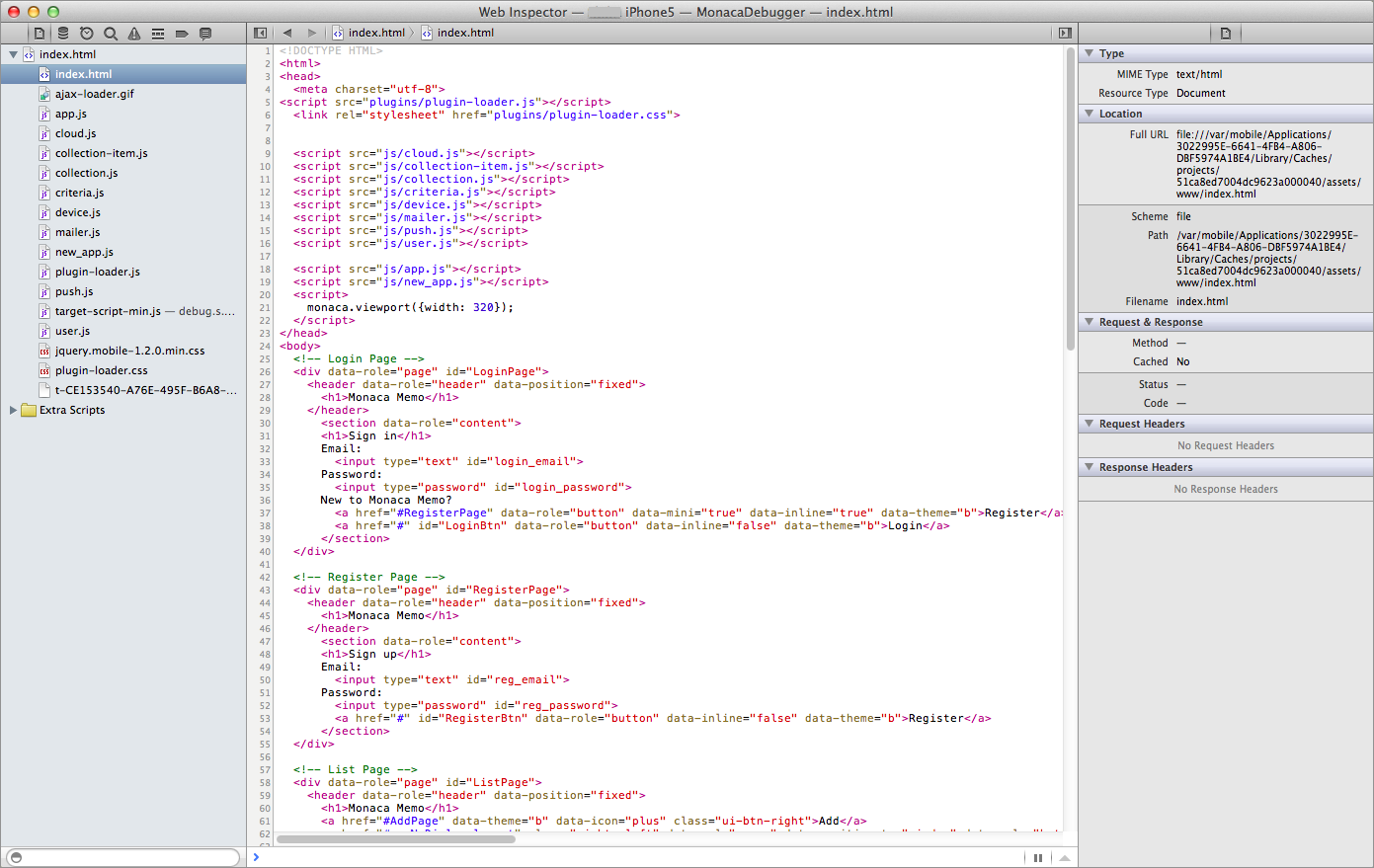Open the Issues warning triangle icon
The image size is (1374, 868).
(x=134, y=33)
